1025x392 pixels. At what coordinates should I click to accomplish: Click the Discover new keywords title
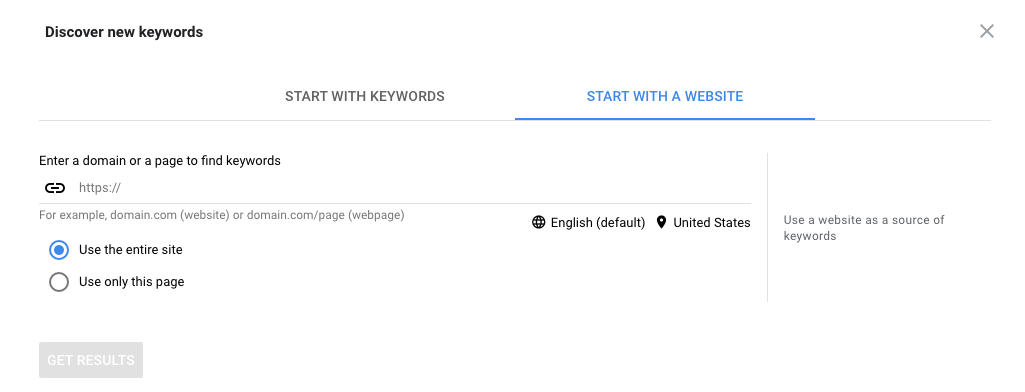point(124,32)
